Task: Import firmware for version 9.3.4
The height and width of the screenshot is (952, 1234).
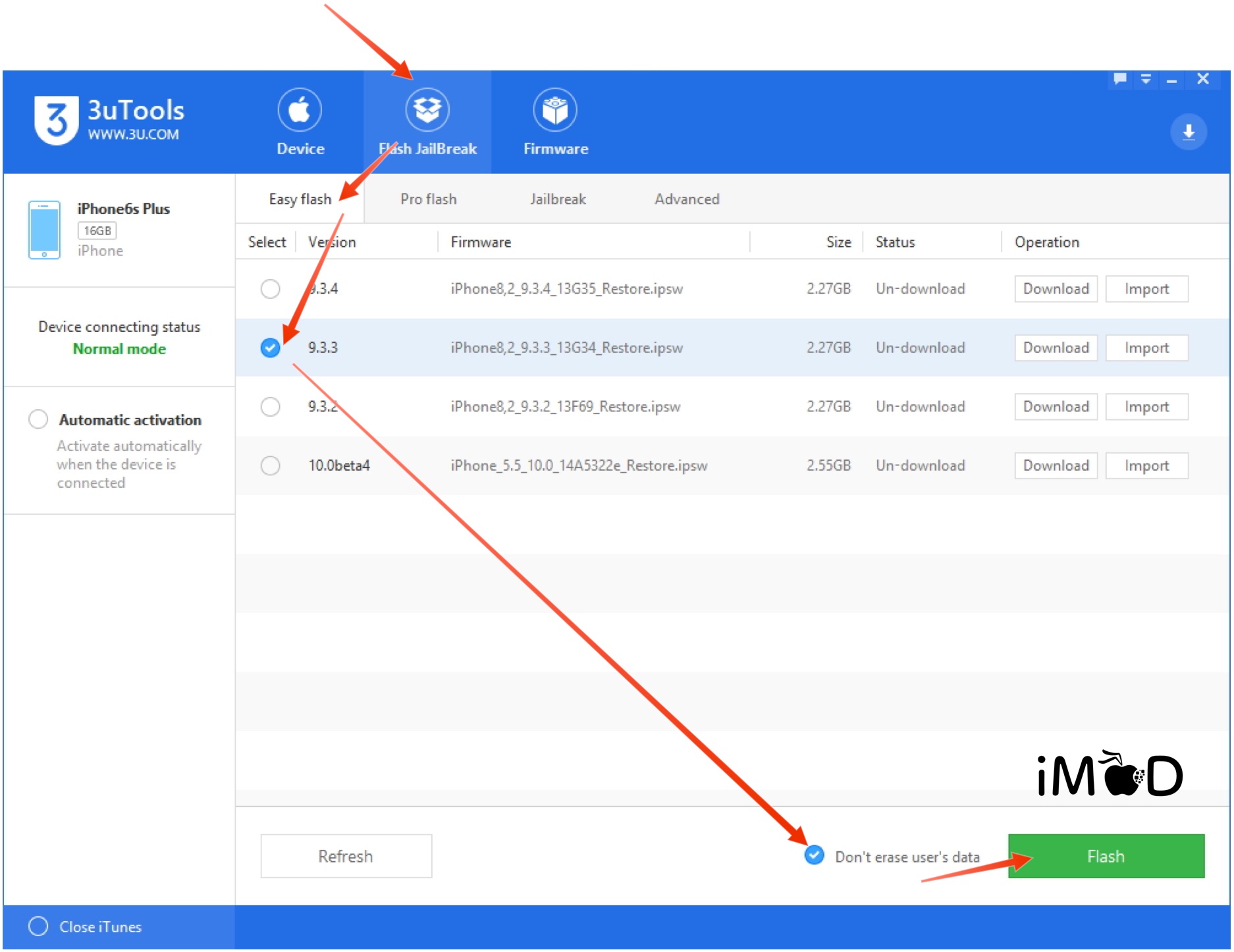Action: (1146, 288)
